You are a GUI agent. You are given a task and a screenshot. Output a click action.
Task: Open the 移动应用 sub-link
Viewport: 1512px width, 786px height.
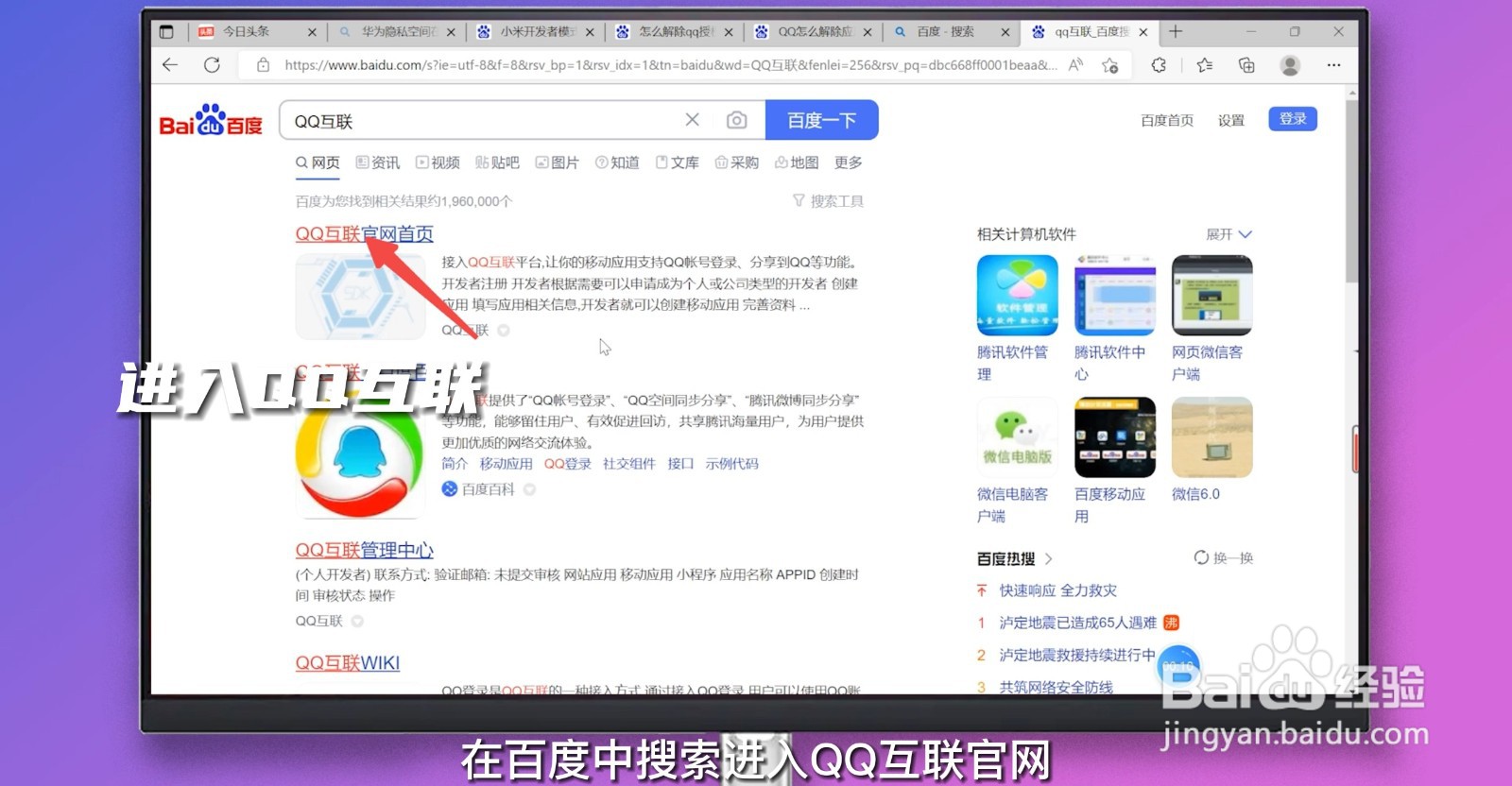coord(507,464)
